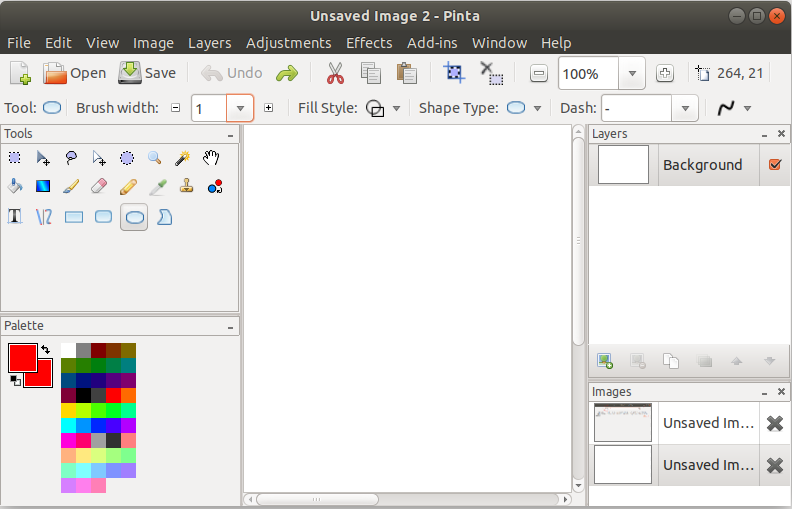Select the Pan hand tool
This screenshot has height=509, width=792.
pos(211,158)
